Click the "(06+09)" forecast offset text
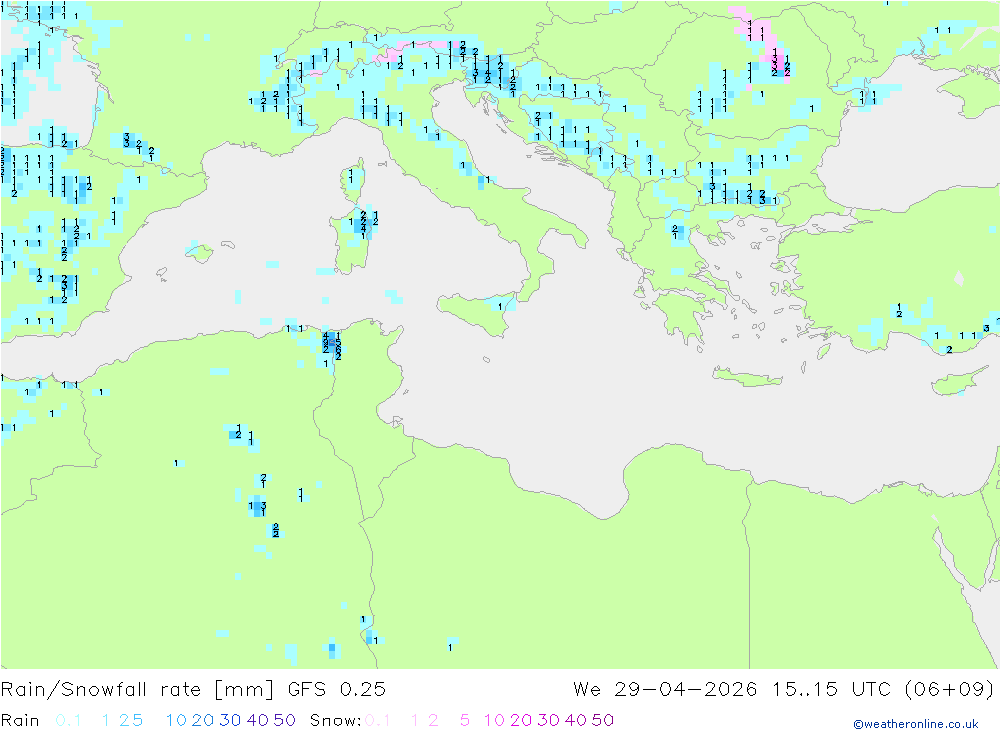 [949, 690]
